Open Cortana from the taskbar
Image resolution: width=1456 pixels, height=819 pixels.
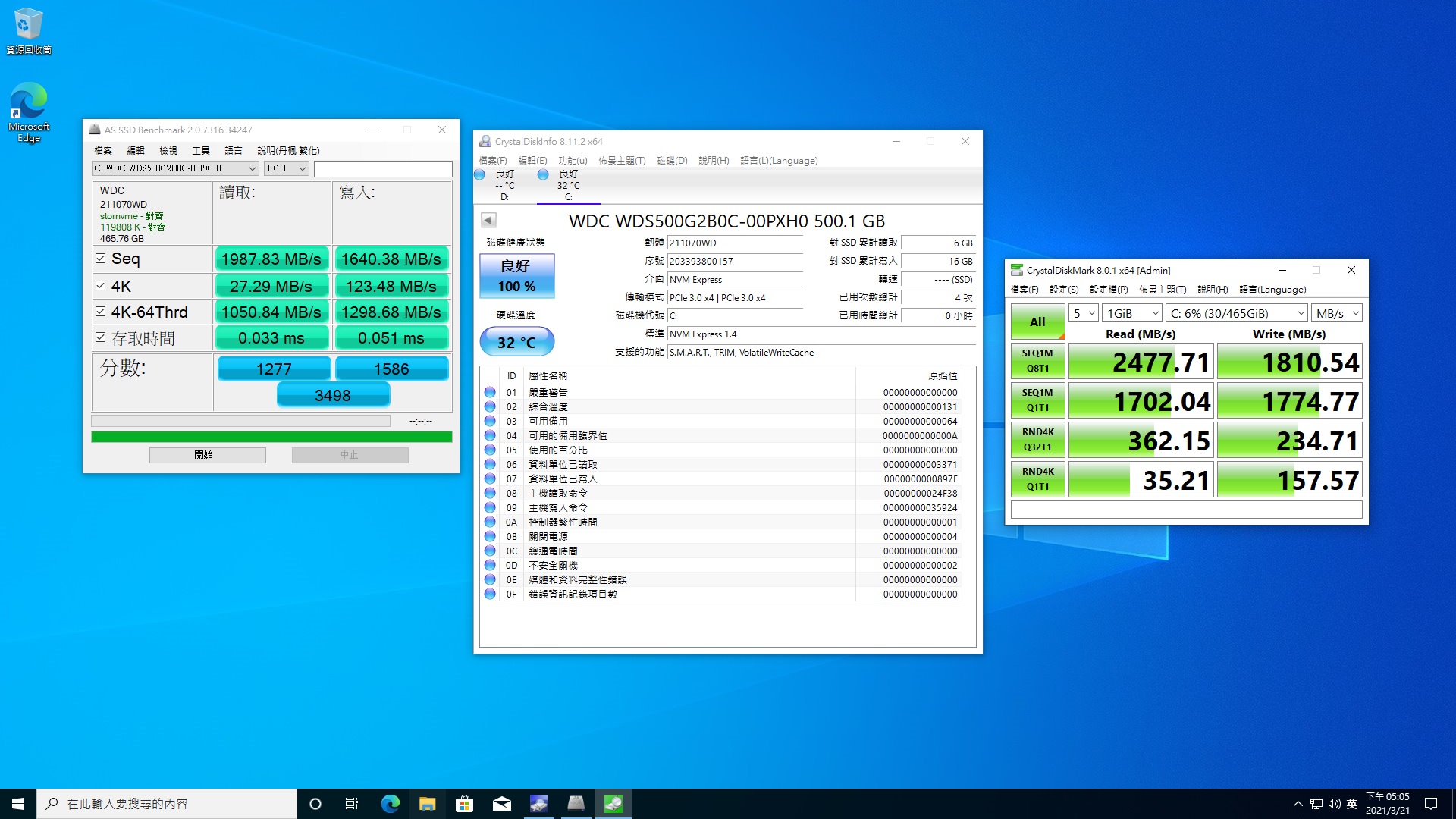tap(315, 804)
